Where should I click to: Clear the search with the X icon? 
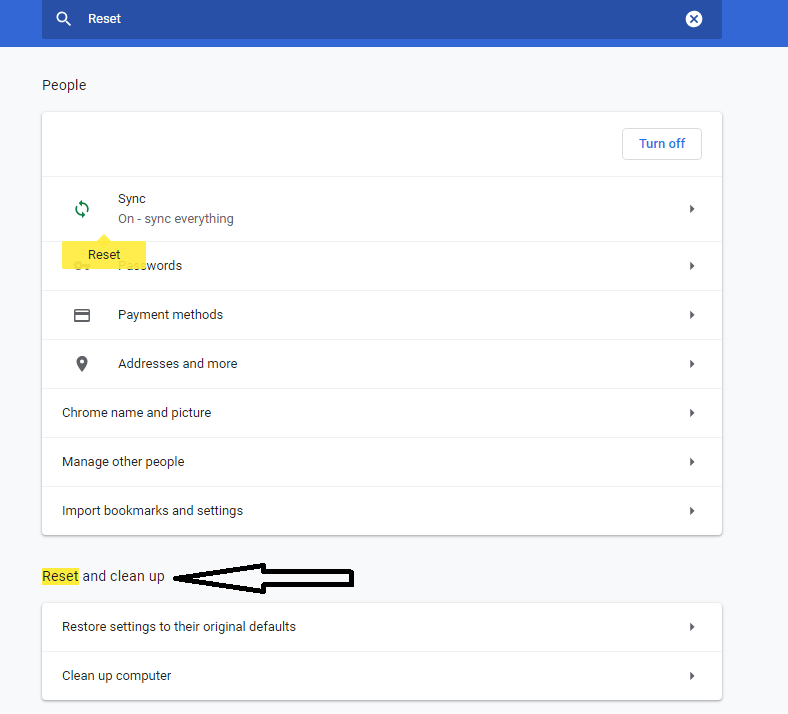click(694, 19)
